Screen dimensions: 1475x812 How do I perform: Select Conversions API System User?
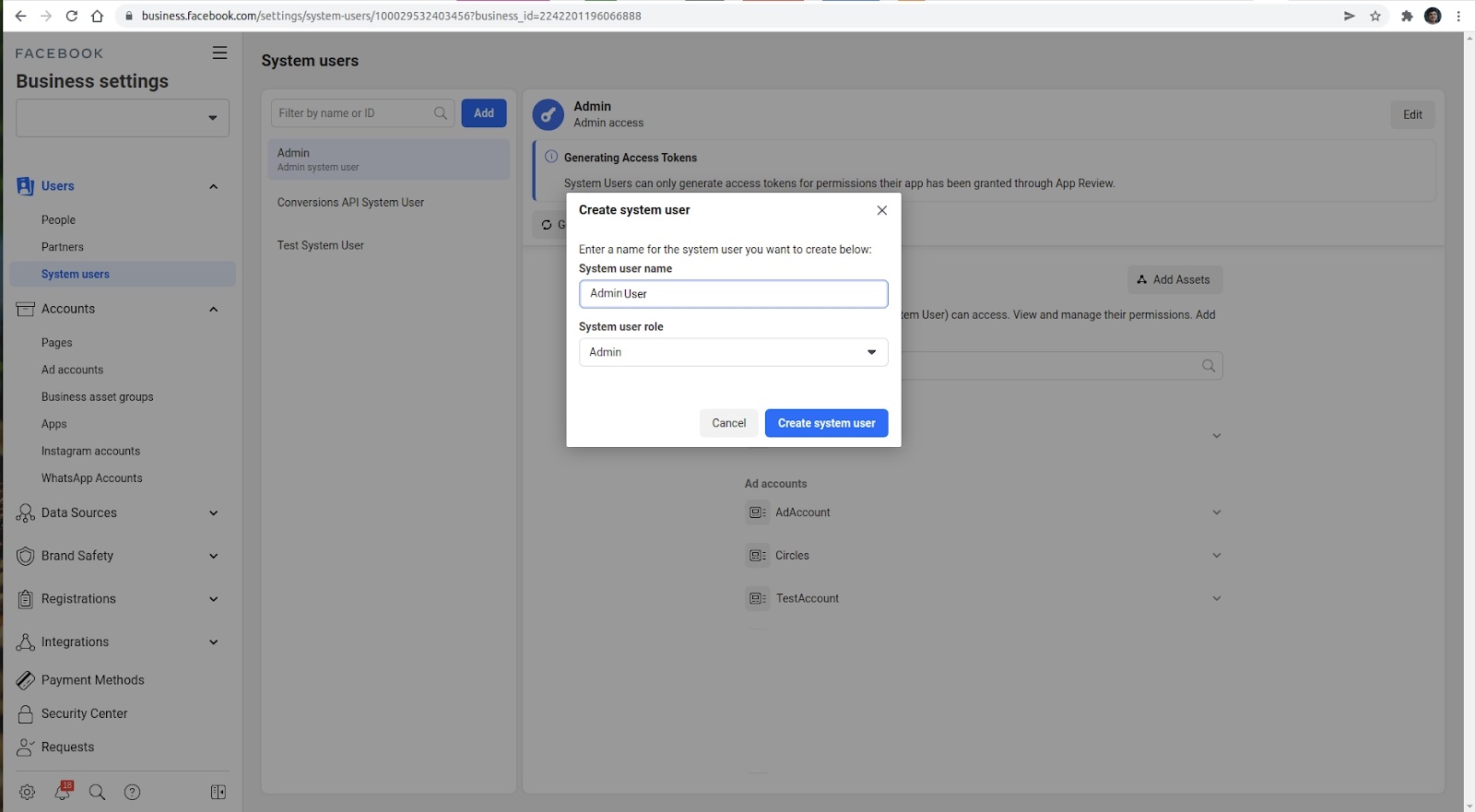click(x=351, y=203)
